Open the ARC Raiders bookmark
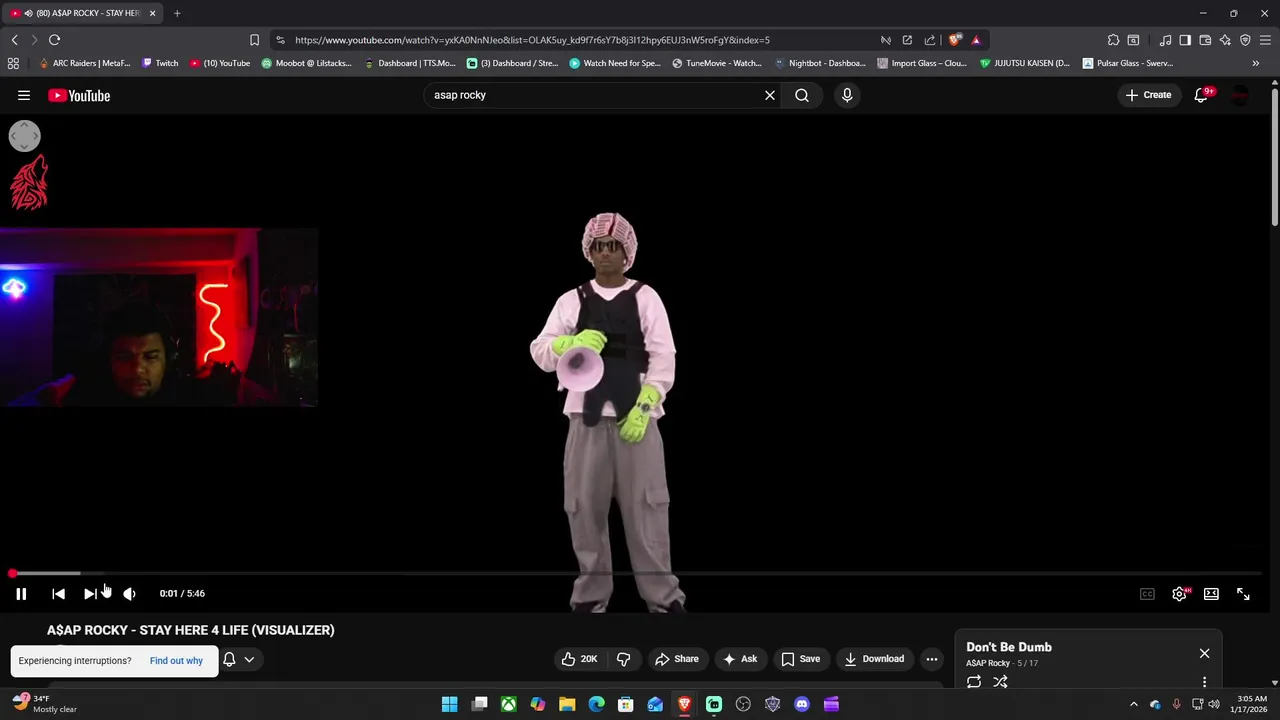 [84, 63]
